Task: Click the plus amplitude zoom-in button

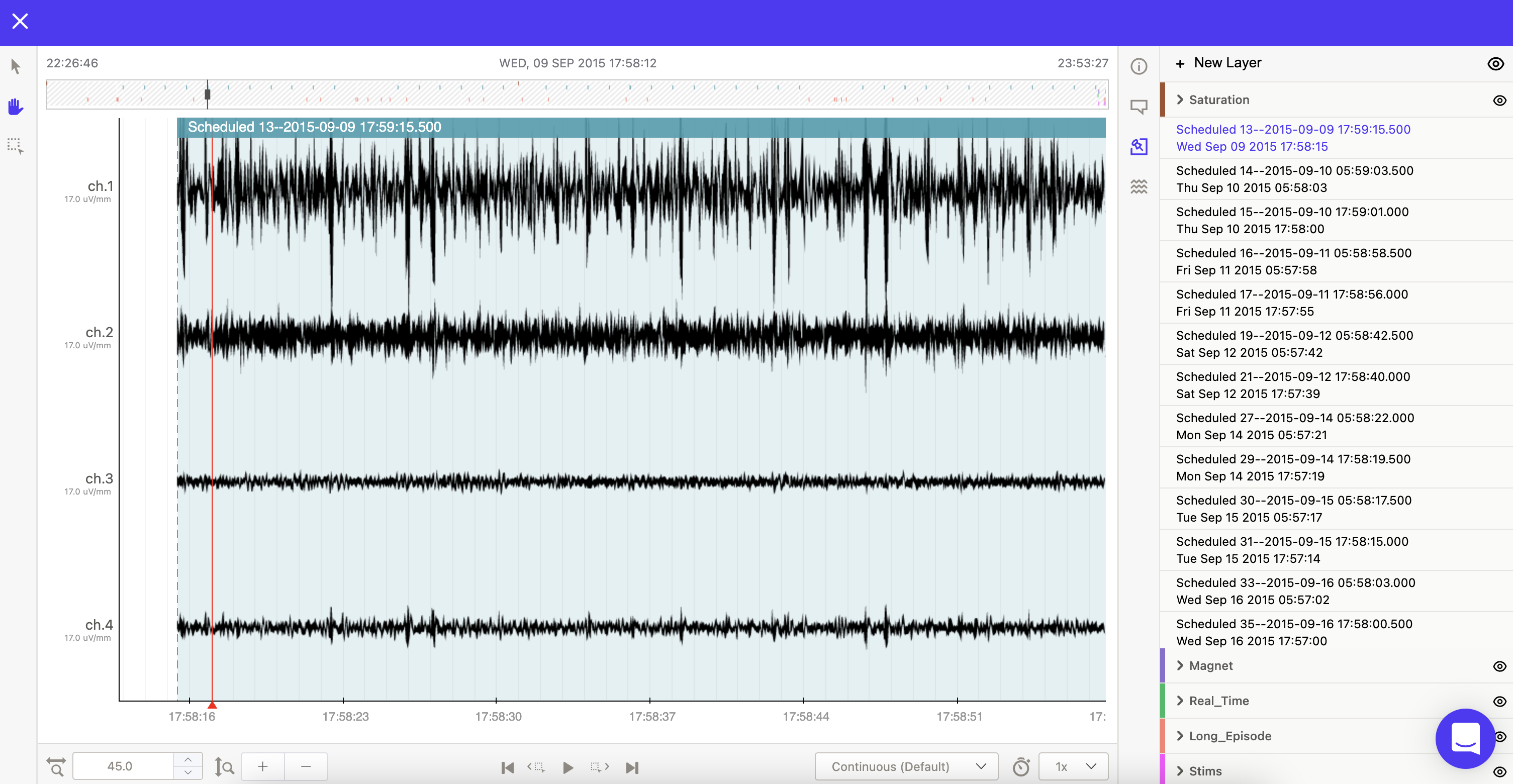Action: [x=262, y=766]
